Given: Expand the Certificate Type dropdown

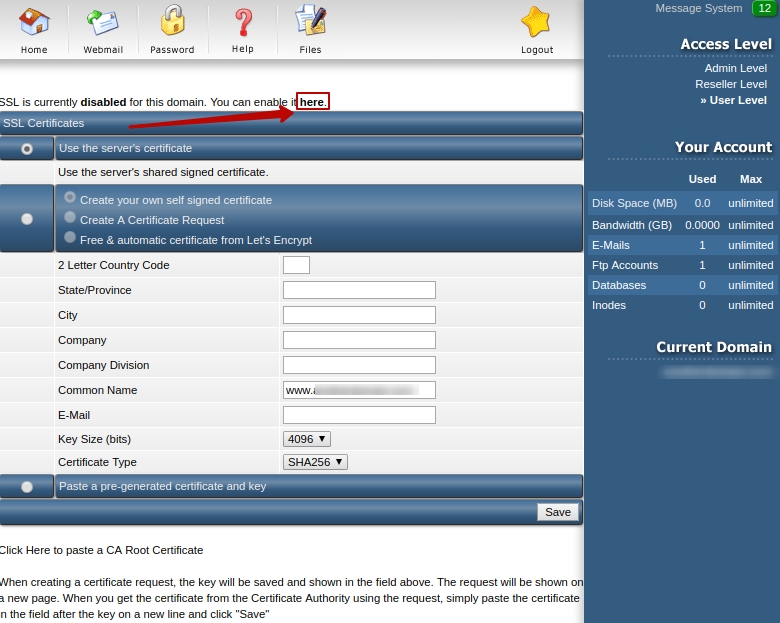Looking at the screenshot, I should (315, 462).
